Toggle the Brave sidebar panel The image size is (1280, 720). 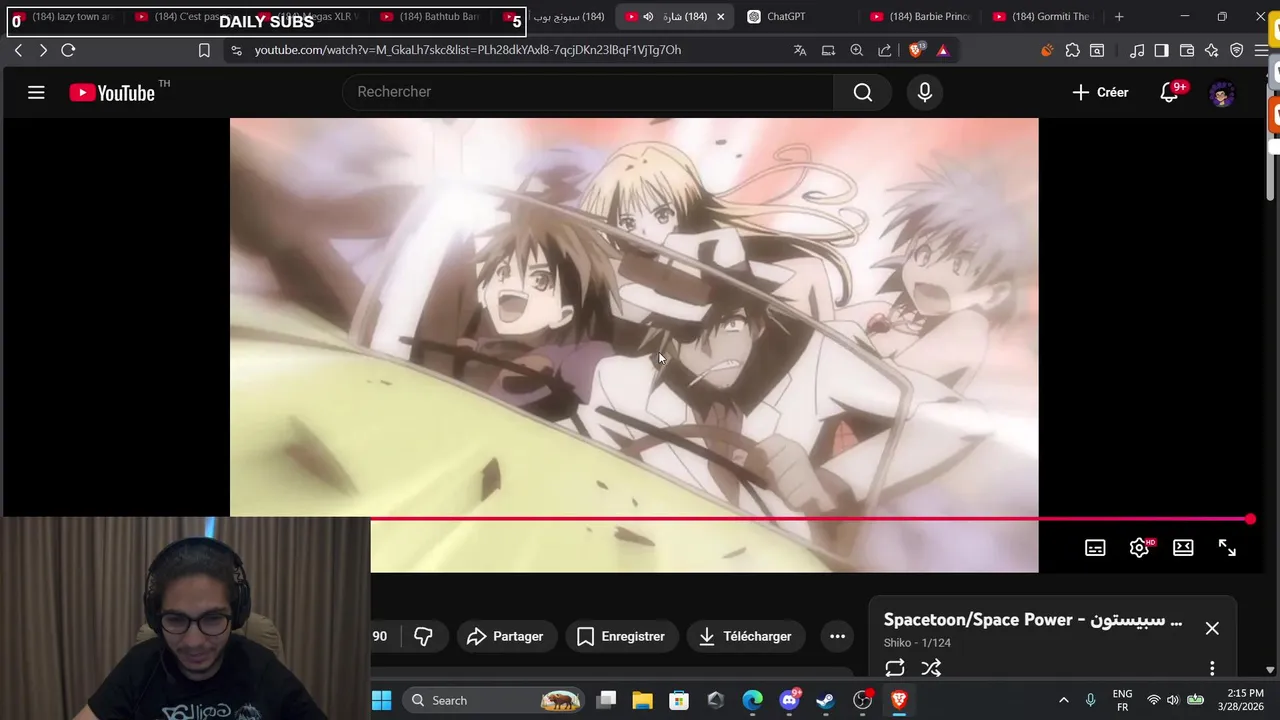click(x=1161, y=50)
